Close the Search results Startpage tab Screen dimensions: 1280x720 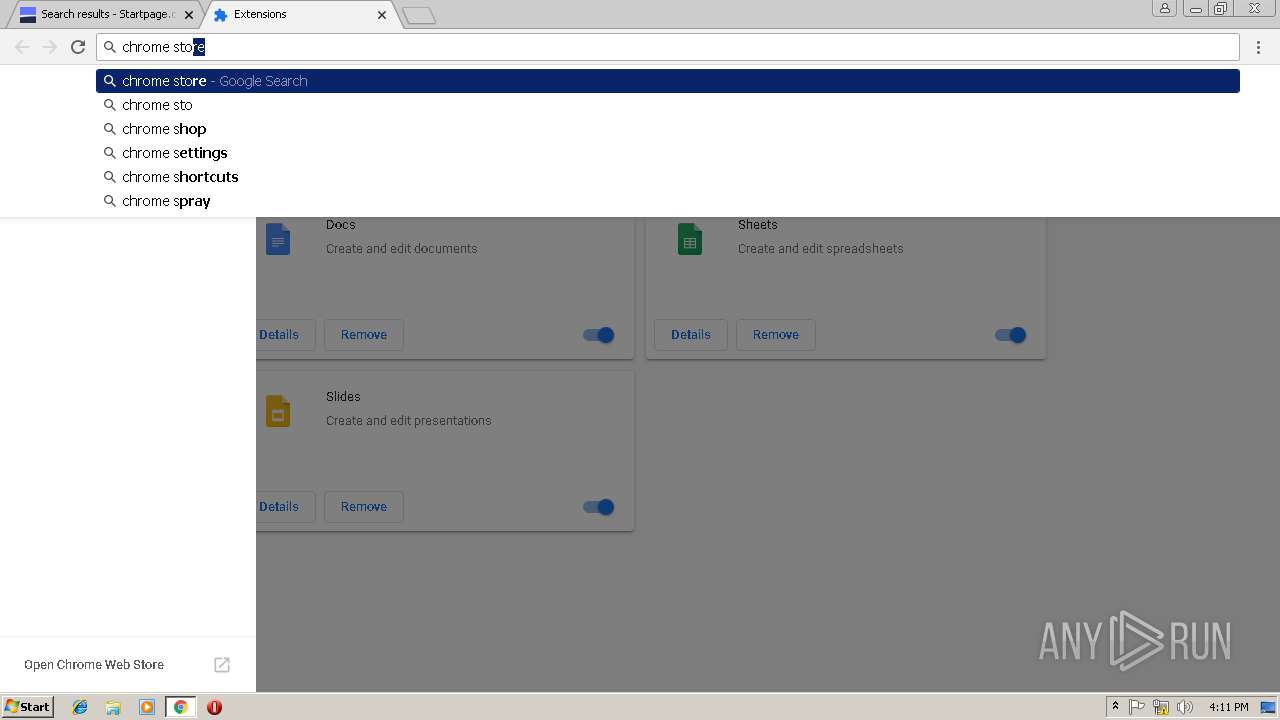click(189, 15)
